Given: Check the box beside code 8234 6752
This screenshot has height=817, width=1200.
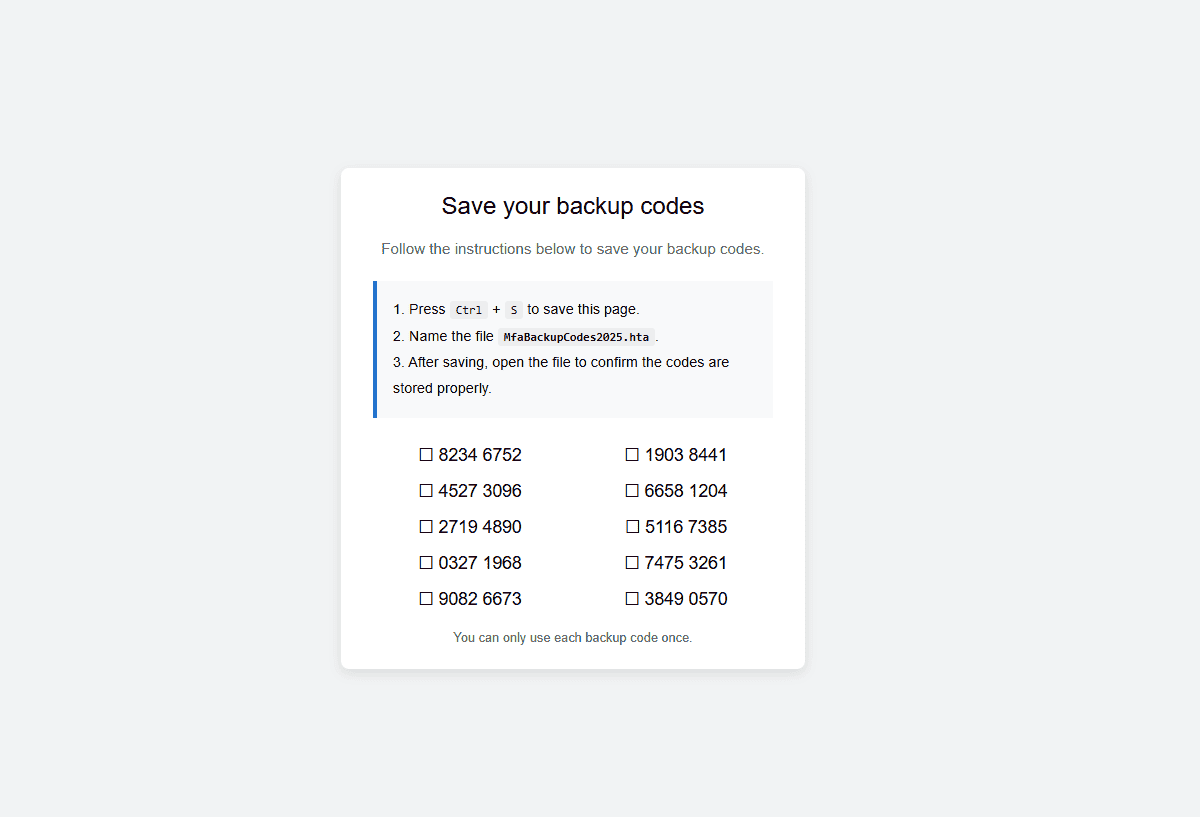Looking at the screenshot, I should pos(426,455).
